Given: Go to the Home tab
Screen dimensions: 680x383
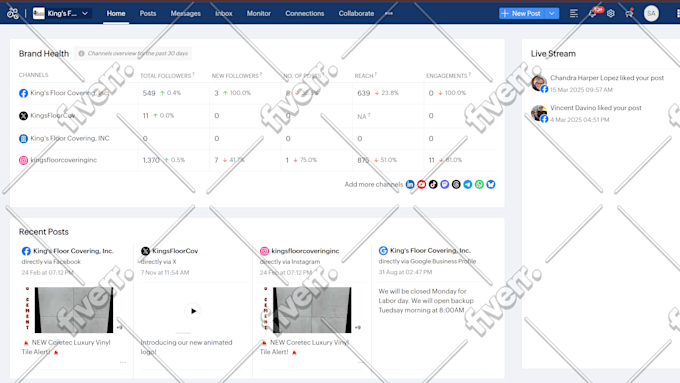Looking at the screenshot, I should pyautogui.click(x=116, y=13).
